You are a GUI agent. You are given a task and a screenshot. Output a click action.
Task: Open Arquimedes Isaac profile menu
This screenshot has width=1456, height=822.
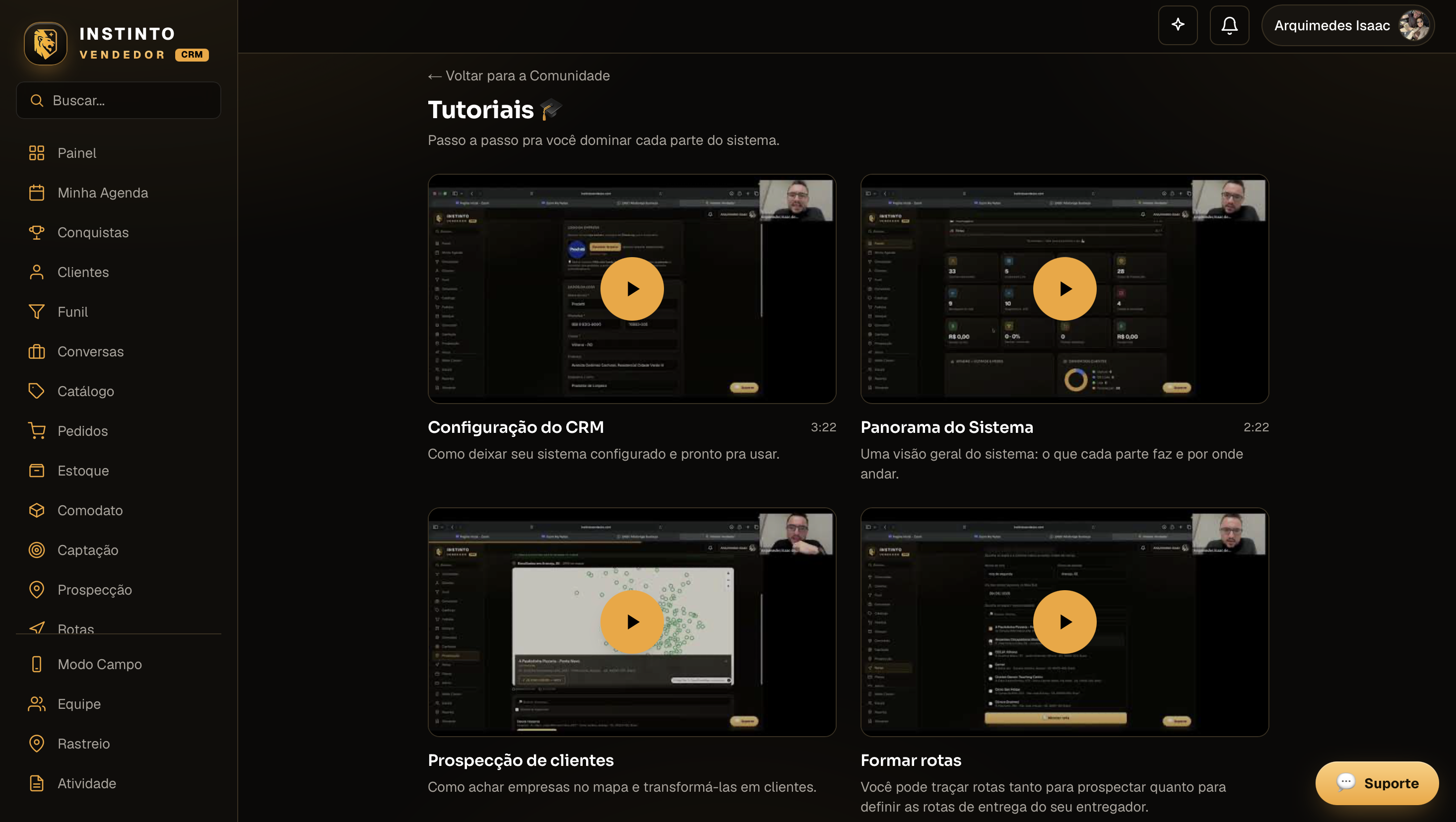tap(1348, 25)
